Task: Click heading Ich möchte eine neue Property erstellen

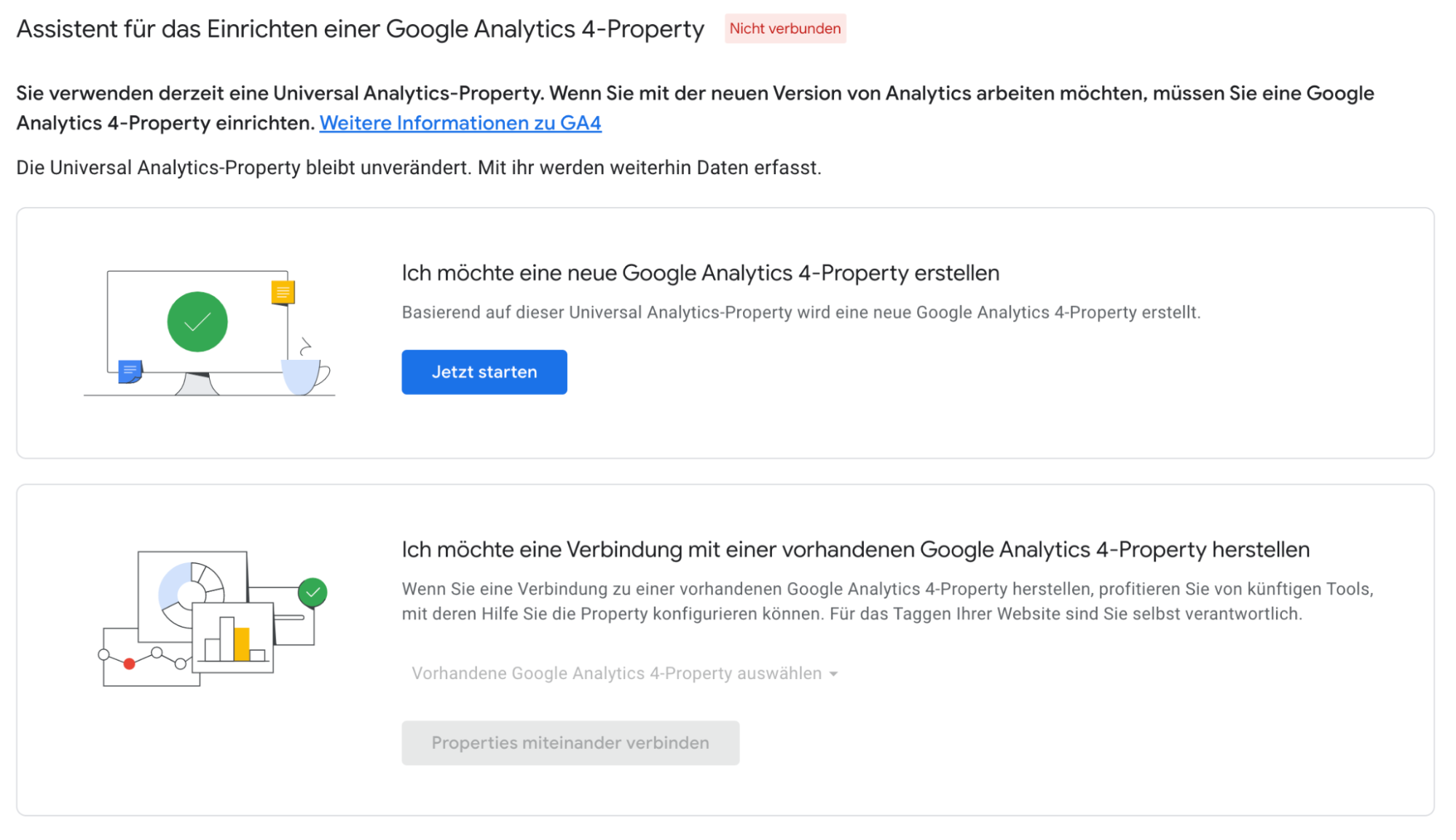Action: coord(700,273)
